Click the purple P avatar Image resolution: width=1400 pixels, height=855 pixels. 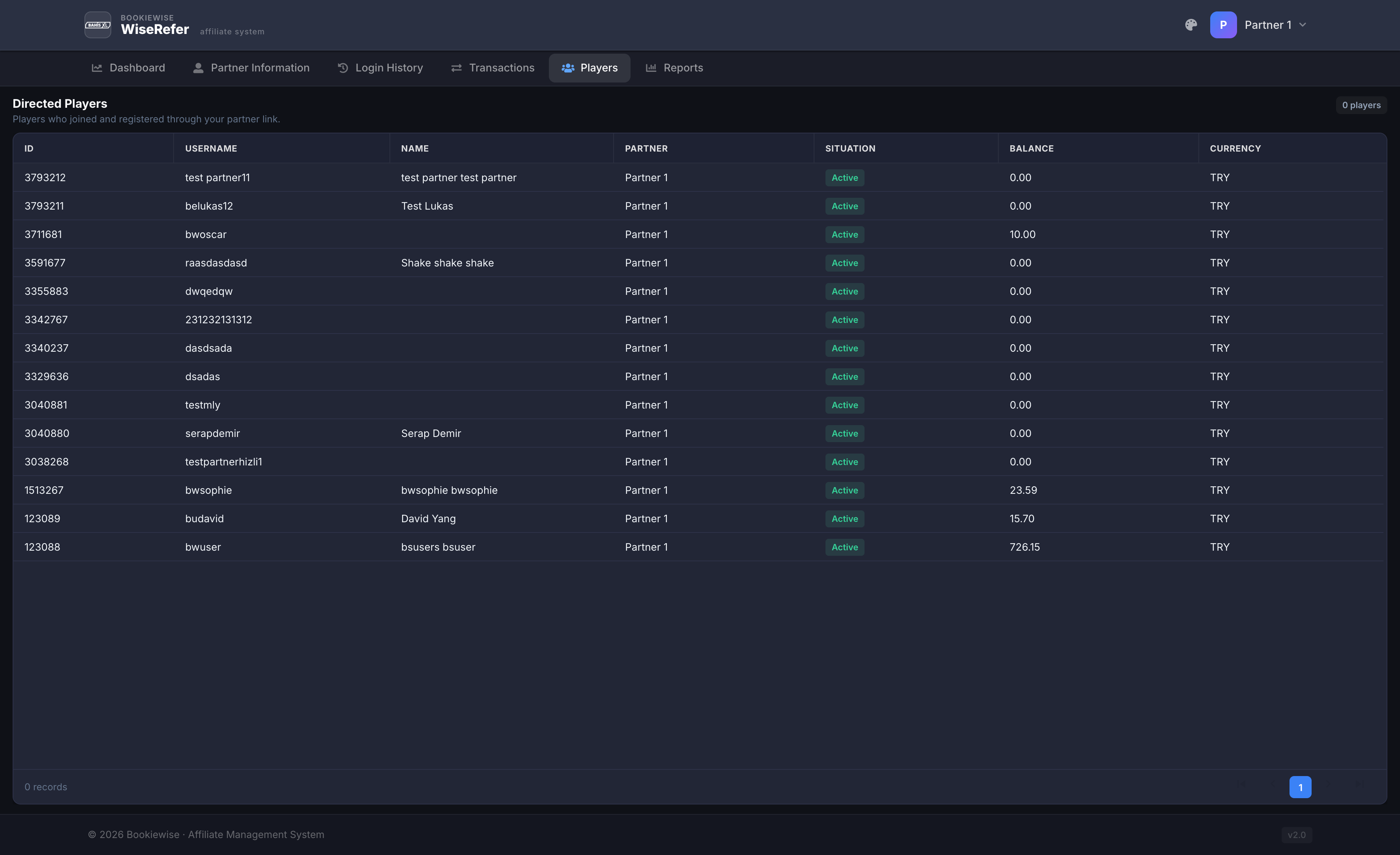click(1223, 25)
